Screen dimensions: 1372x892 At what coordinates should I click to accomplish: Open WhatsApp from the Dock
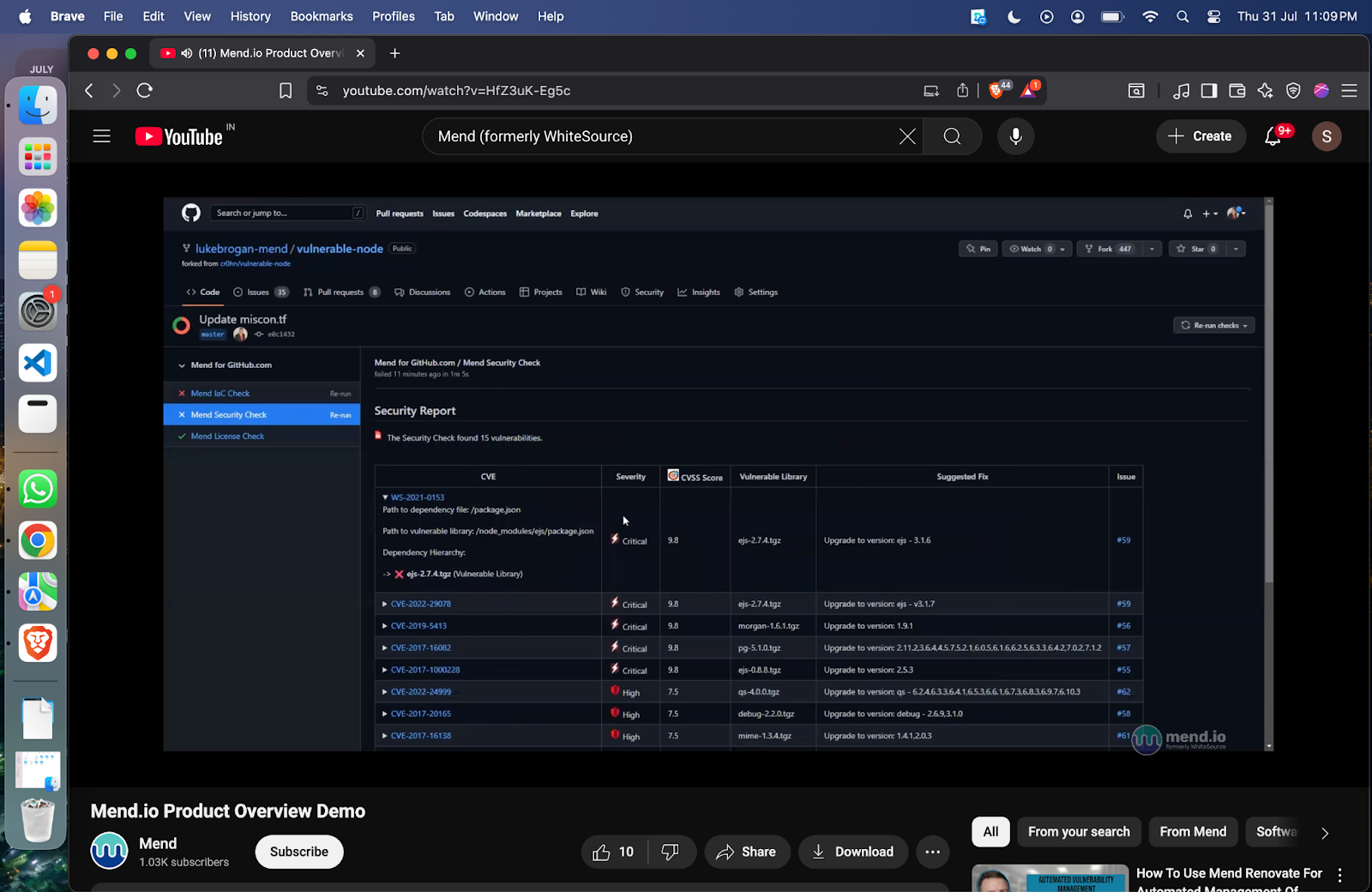[x=37, y=489]
